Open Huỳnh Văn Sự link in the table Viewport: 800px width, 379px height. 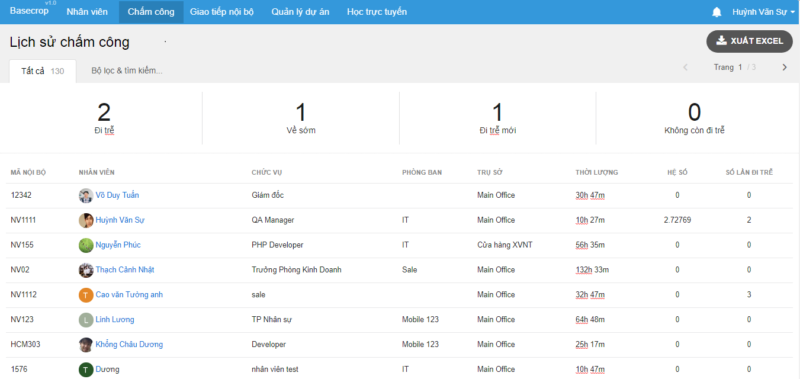tap(120, 220)
